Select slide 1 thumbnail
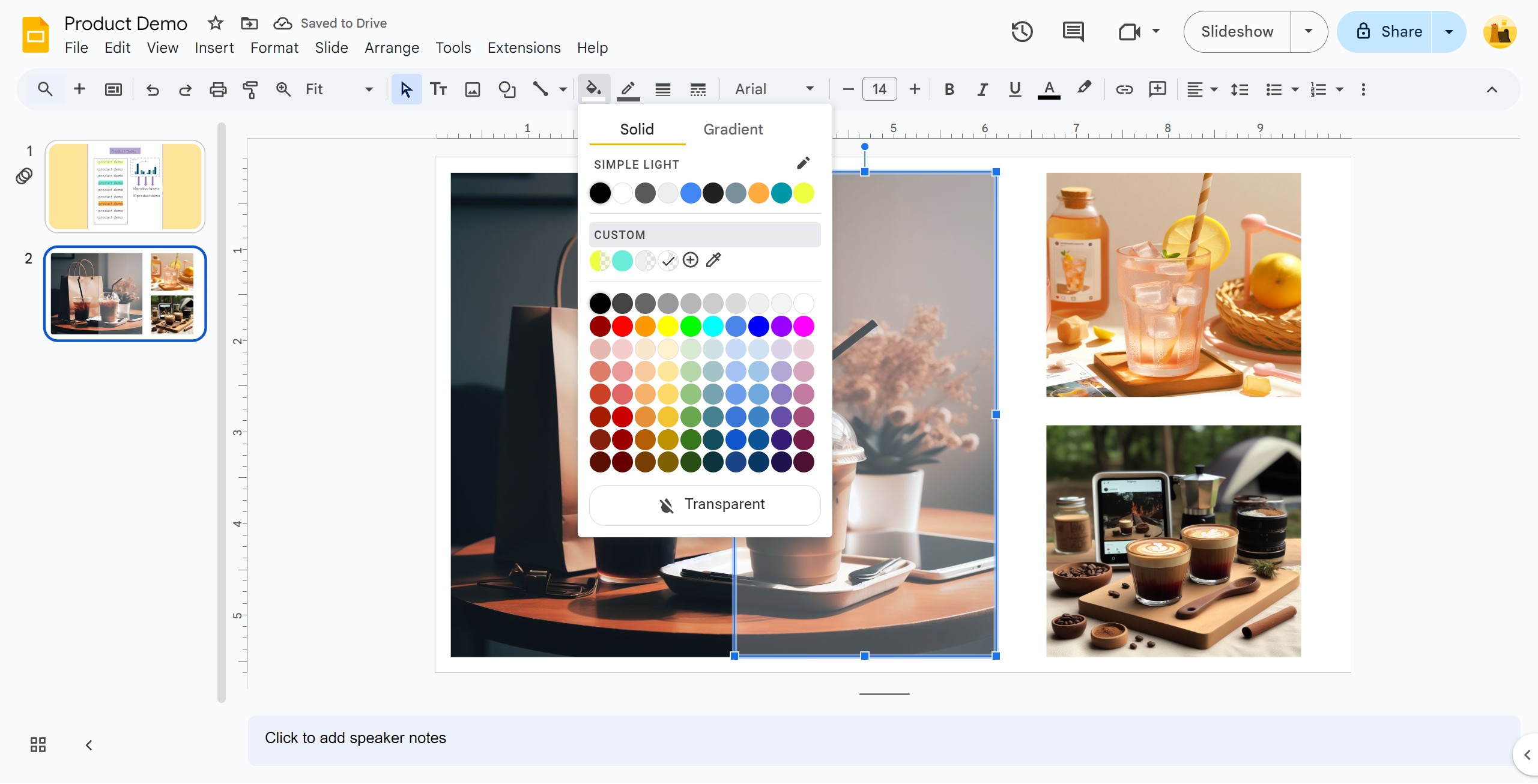 point(125,186)
